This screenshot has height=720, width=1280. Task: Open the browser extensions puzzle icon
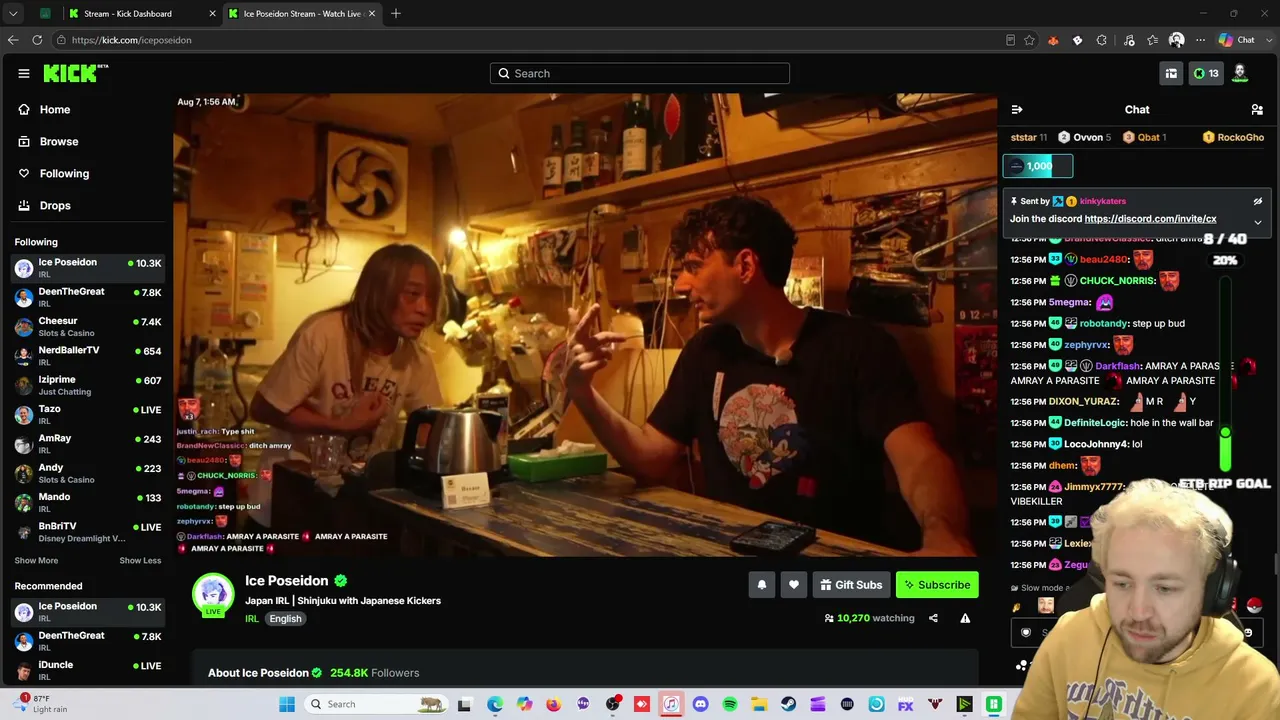(1102, 40)
